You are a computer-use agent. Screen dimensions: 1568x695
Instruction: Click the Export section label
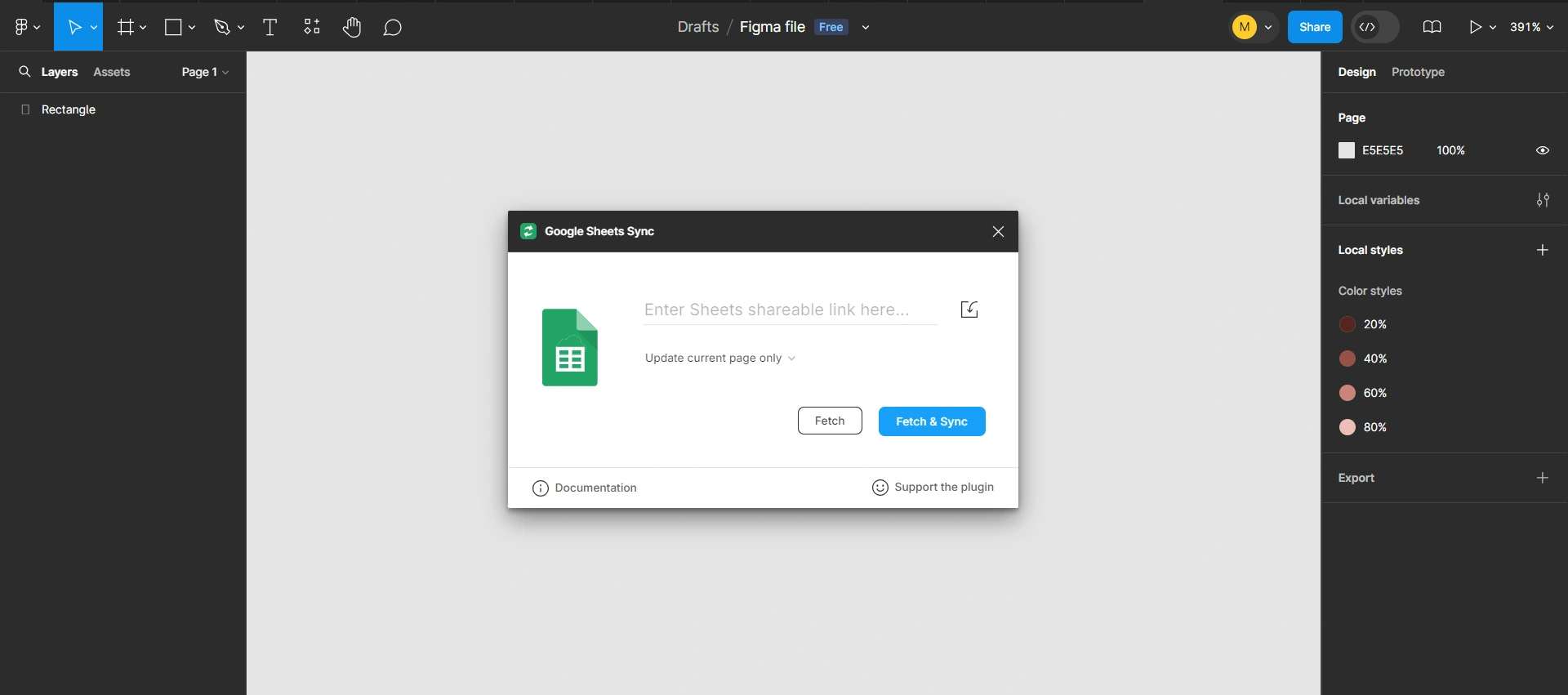1356,478
